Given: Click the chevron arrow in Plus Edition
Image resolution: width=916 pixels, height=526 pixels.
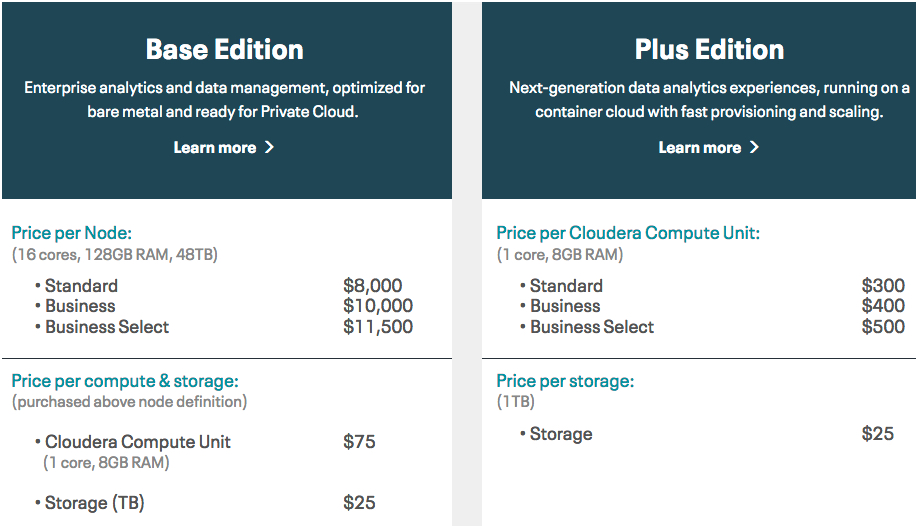Looking at the screenshot, I should (754, 148).
